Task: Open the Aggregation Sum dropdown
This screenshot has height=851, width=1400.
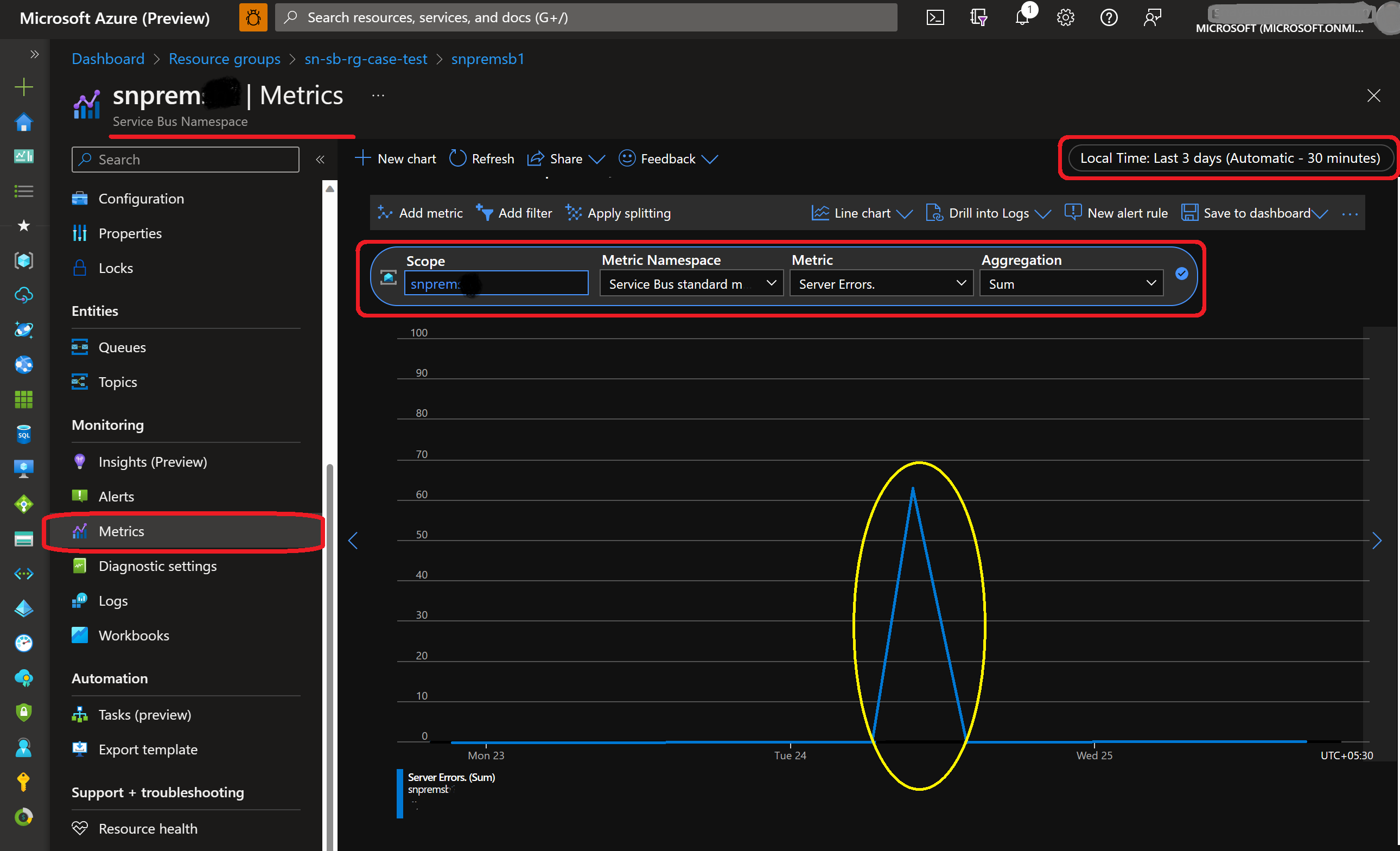Action: [1071, 283]
